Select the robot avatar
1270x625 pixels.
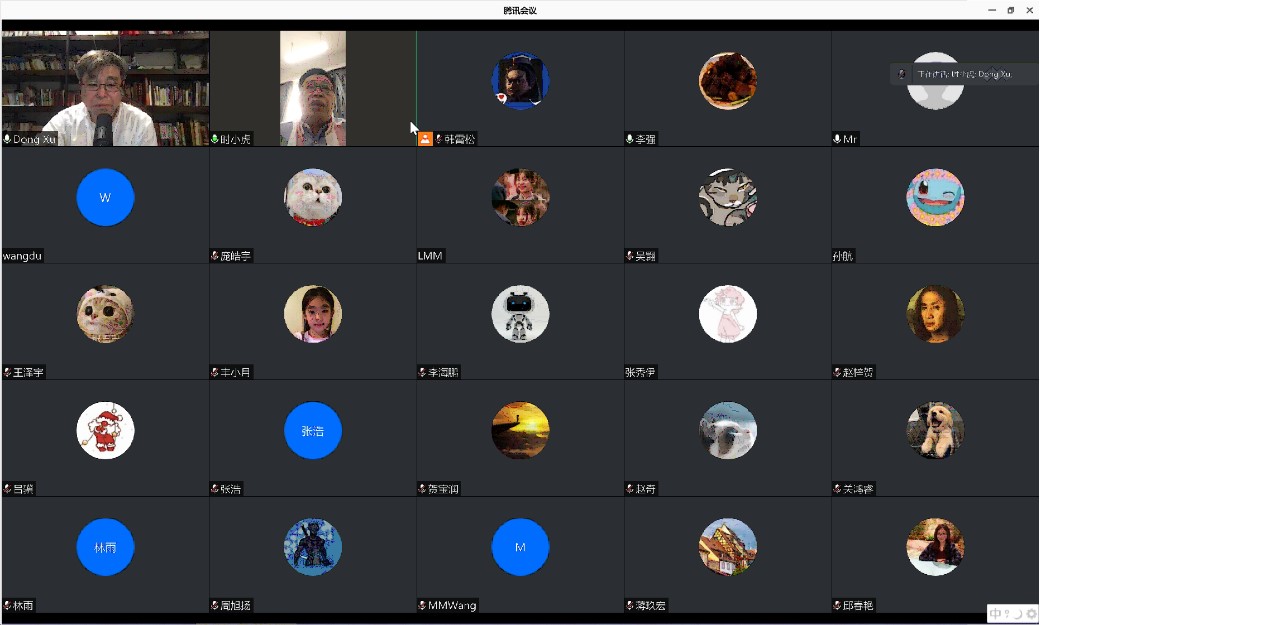(x=520, y=314)
